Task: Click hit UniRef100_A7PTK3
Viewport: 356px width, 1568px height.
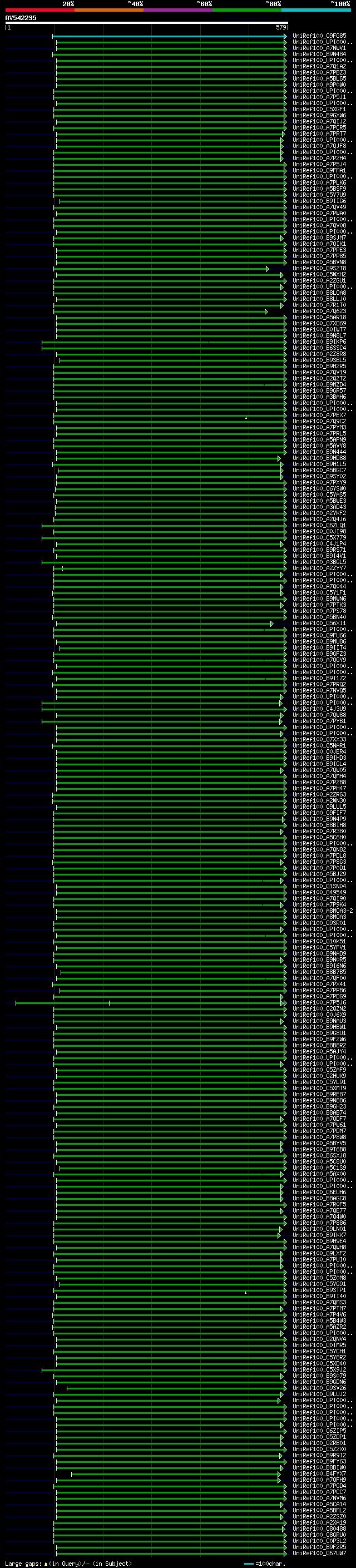Action: (x=319, y=605)
